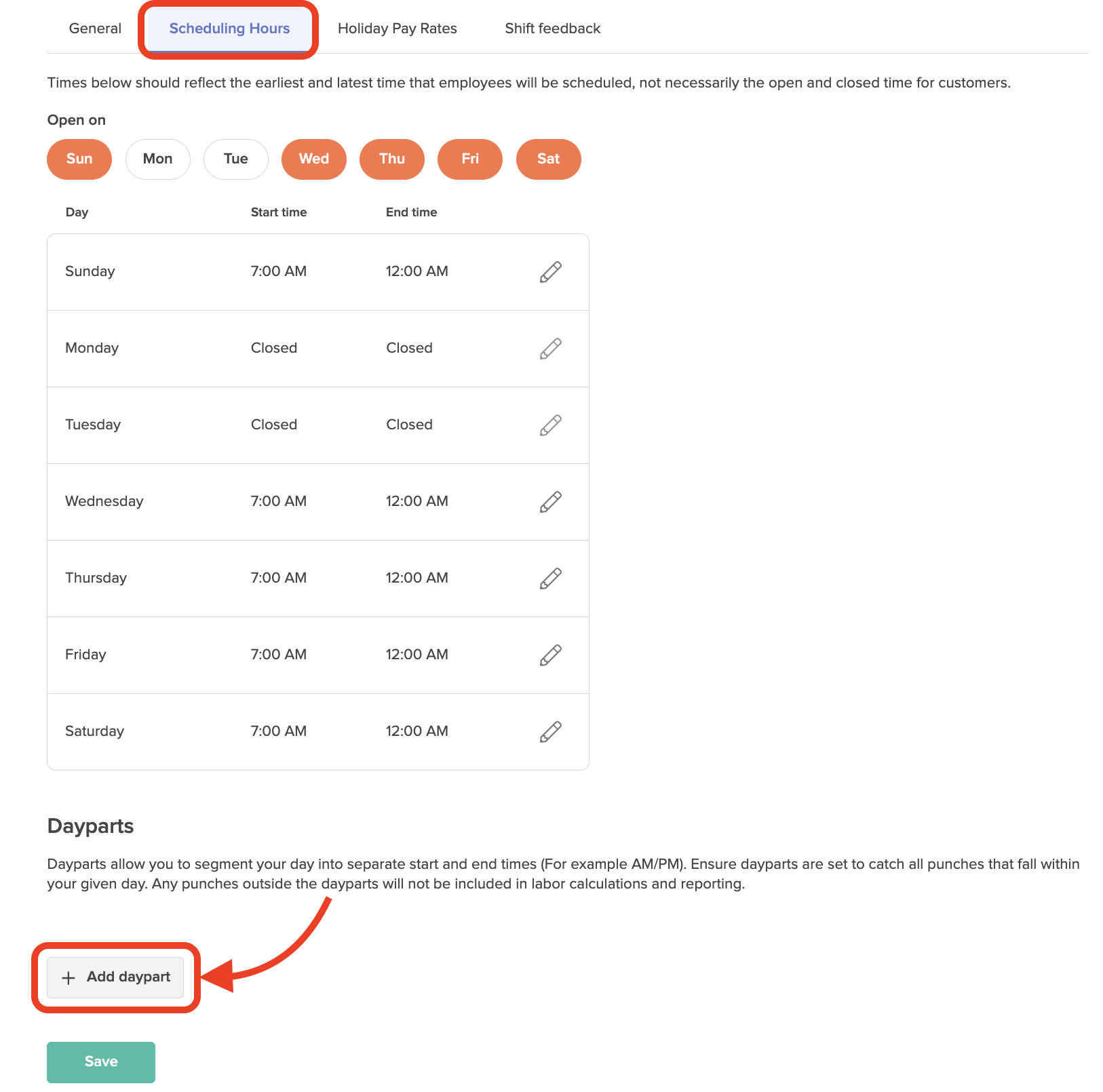This screenshot has height=1092, width=1103.
Task: Click the Saturday row edit pencil
Action: pyautogui.click(x=550, y=732)
